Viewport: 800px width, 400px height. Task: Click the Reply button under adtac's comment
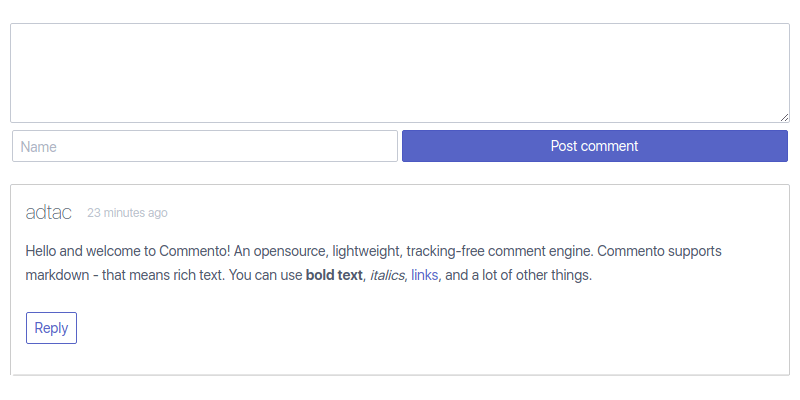pyautogui.click(x=51, y=328)
